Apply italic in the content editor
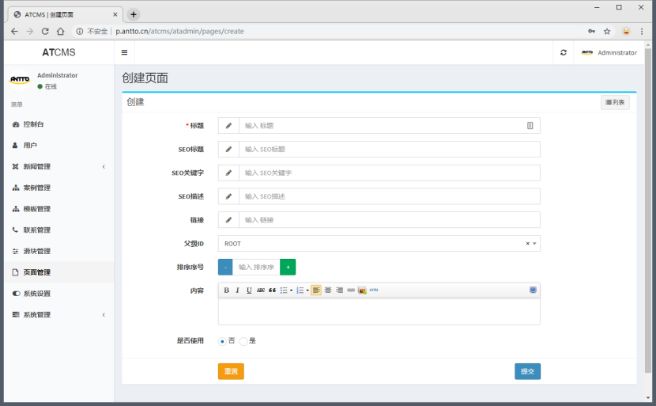This screenshot has height=406, width=656. 237,290
